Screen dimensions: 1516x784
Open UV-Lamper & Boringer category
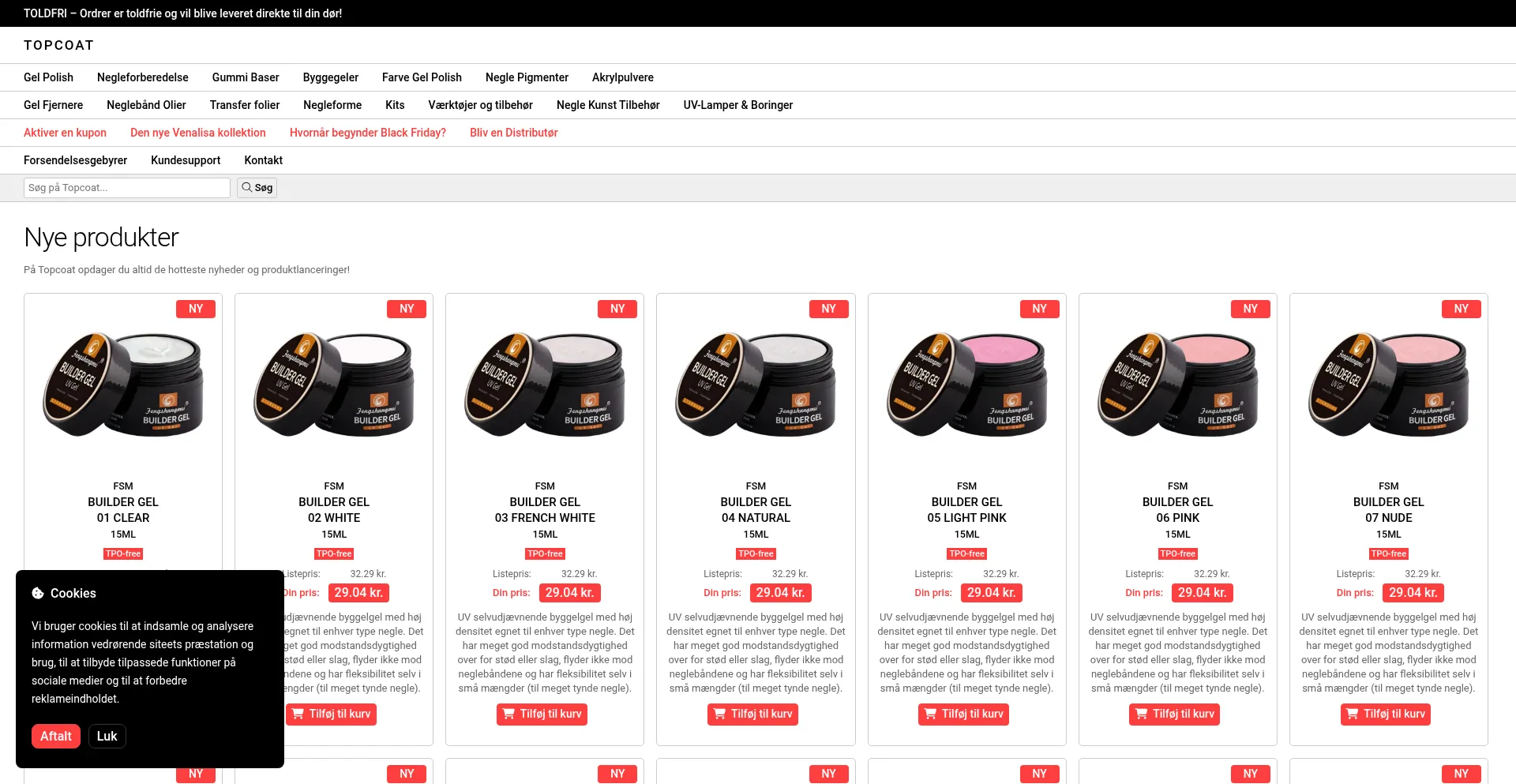tap(737, 105)
